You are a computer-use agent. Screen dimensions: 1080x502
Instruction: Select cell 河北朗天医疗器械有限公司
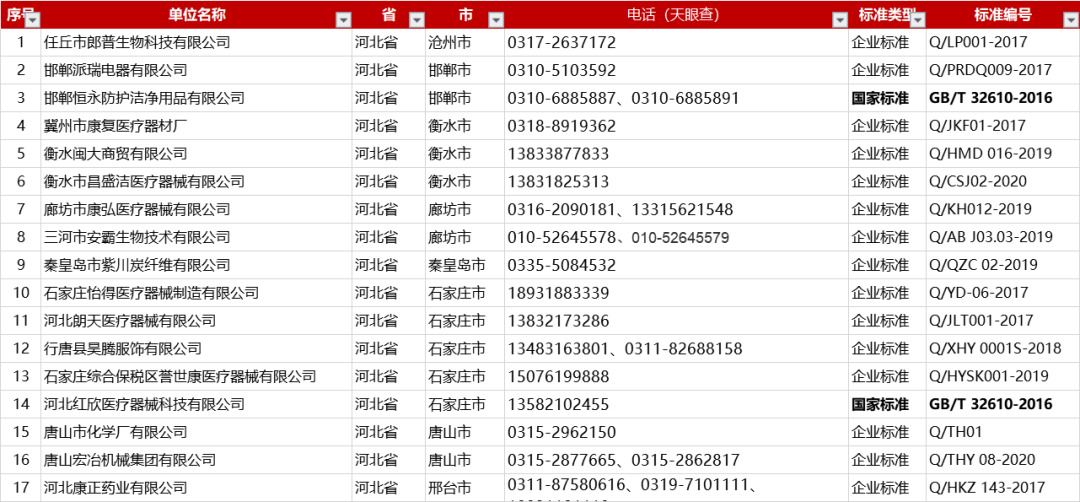(x=196, y=321)
